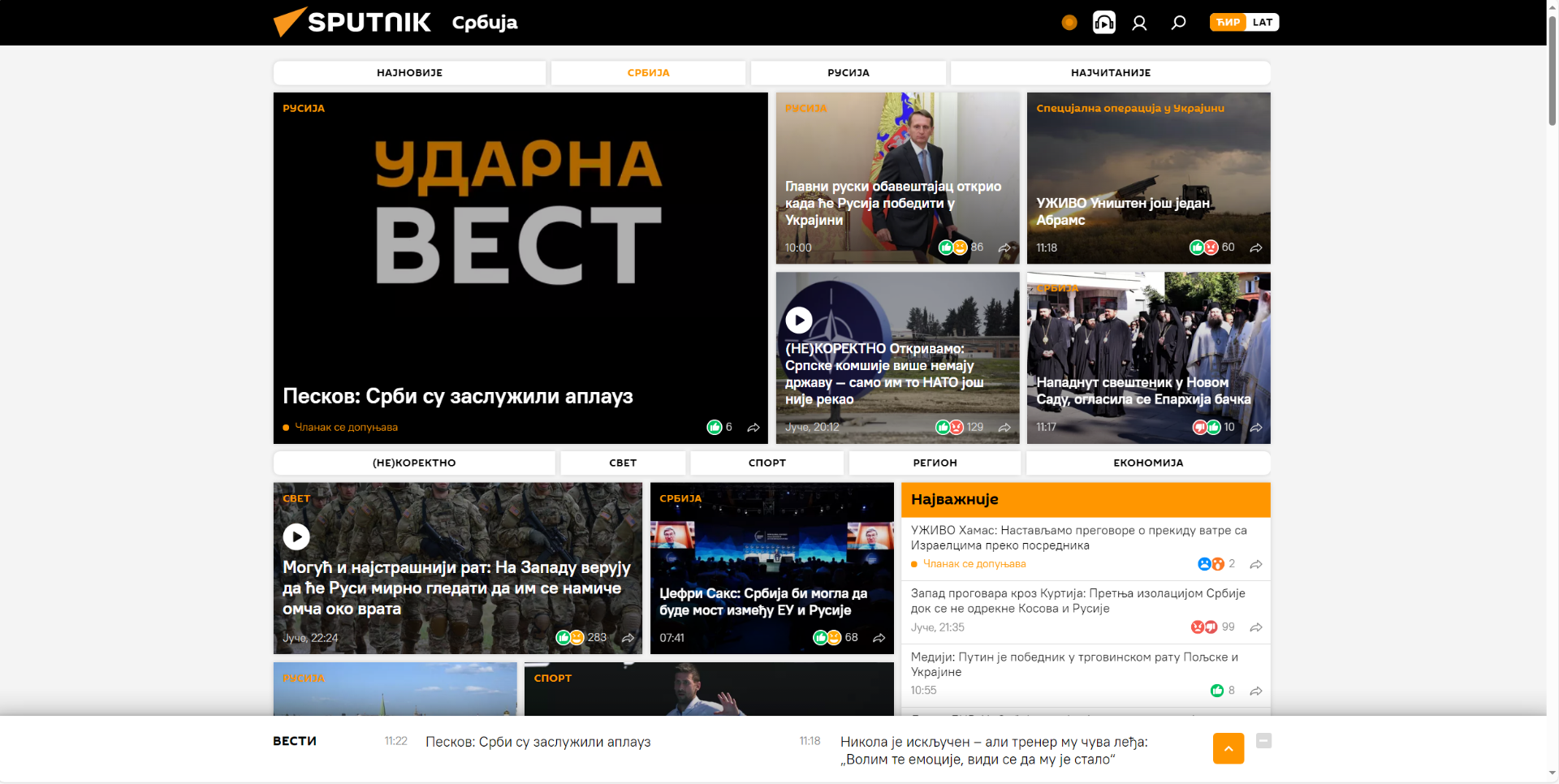Click the orange live radio dot icon
The height and width of the screenshot is (784, 1559).
coord(1069,23)
